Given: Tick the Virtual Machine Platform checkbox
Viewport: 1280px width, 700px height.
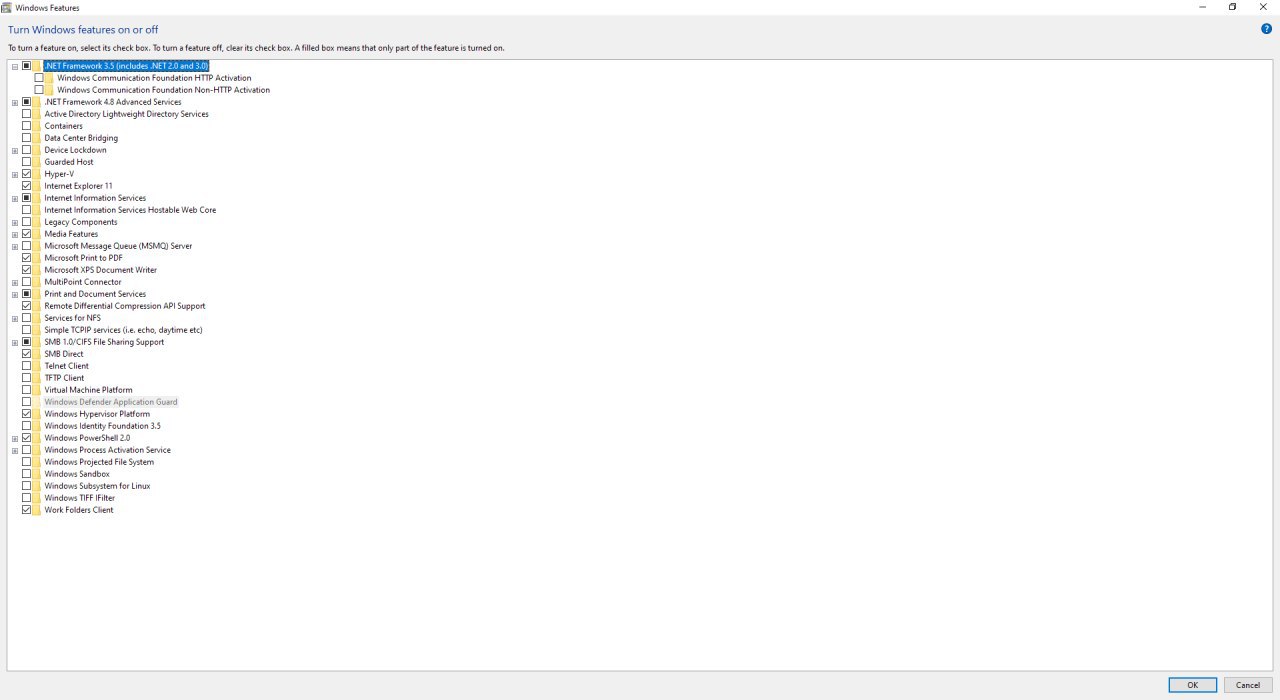Looking at the screenshot, I should tap(26, 390).
